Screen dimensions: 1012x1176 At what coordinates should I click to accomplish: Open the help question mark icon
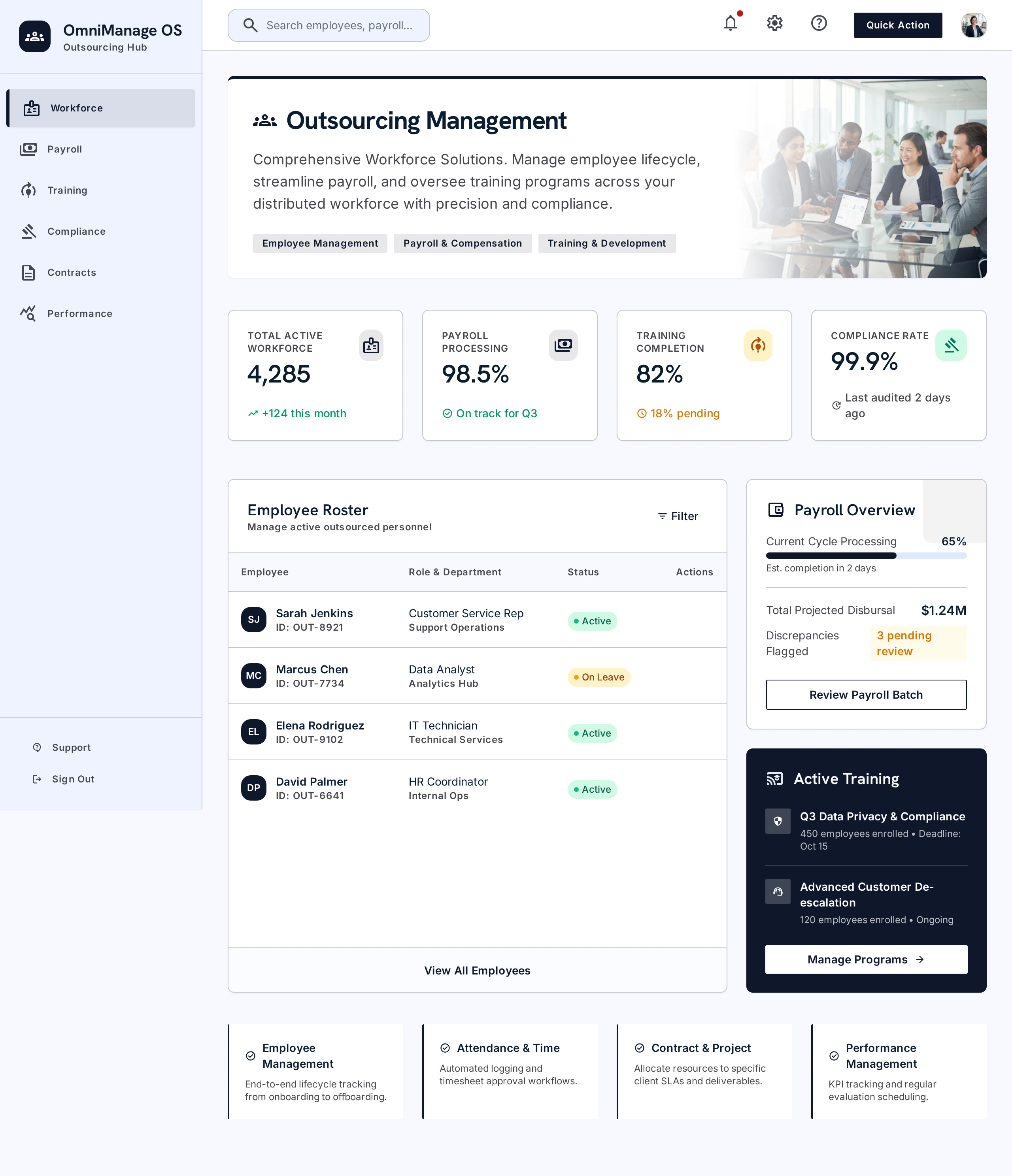819,23
